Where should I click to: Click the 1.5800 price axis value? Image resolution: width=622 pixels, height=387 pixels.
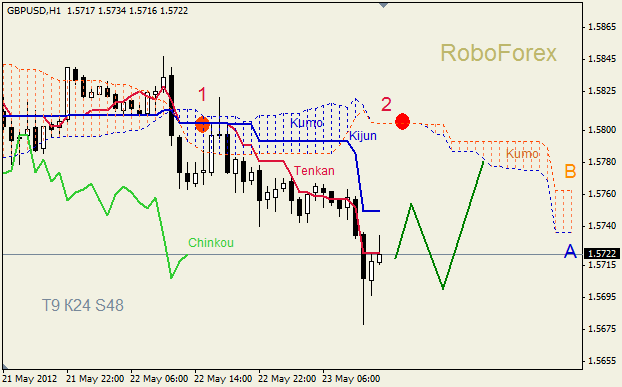click(x=602, y=130)
